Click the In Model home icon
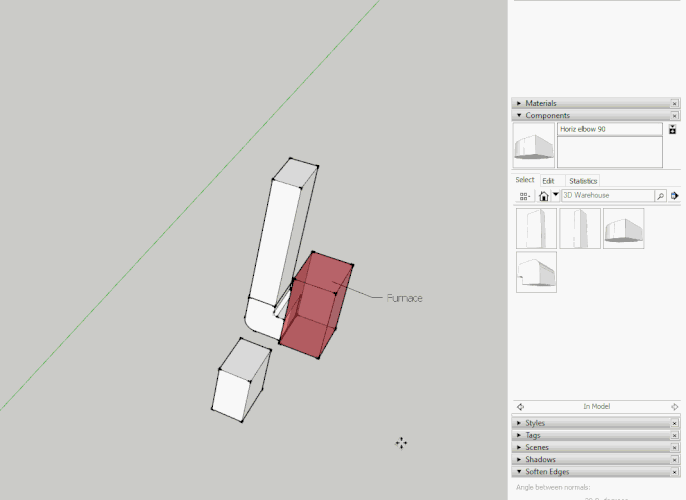686x500 pixels. 543,196
